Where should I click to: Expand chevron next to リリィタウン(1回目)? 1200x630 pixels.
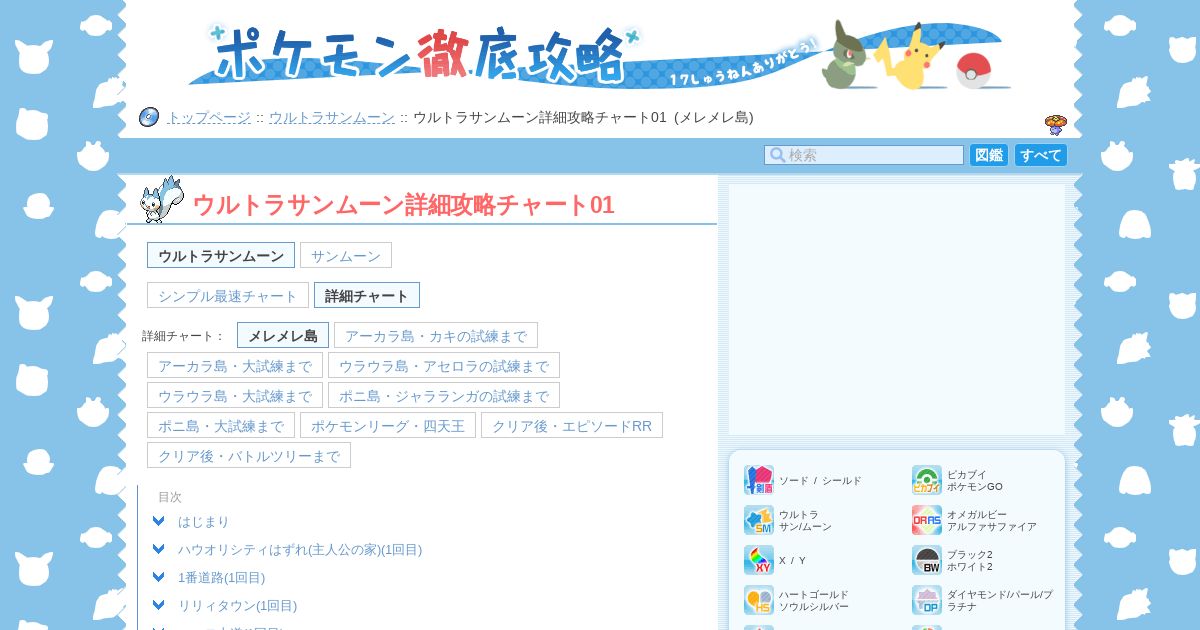coord(158,605)
